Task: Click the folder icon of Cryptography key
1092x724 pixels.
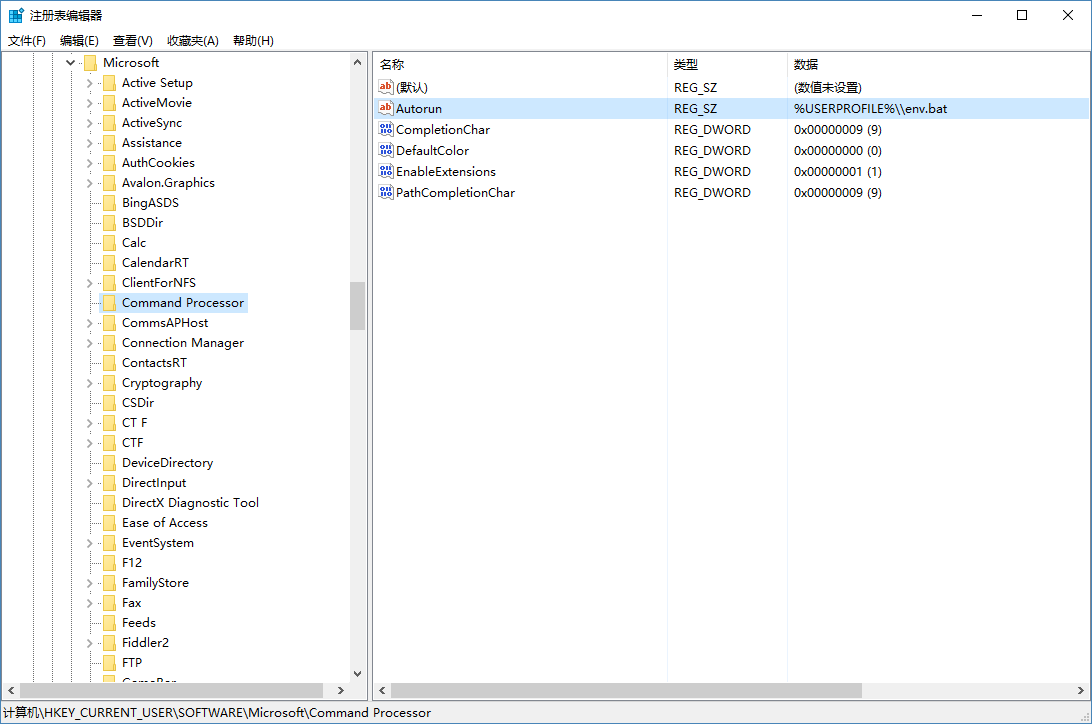Action: point(110,382)
